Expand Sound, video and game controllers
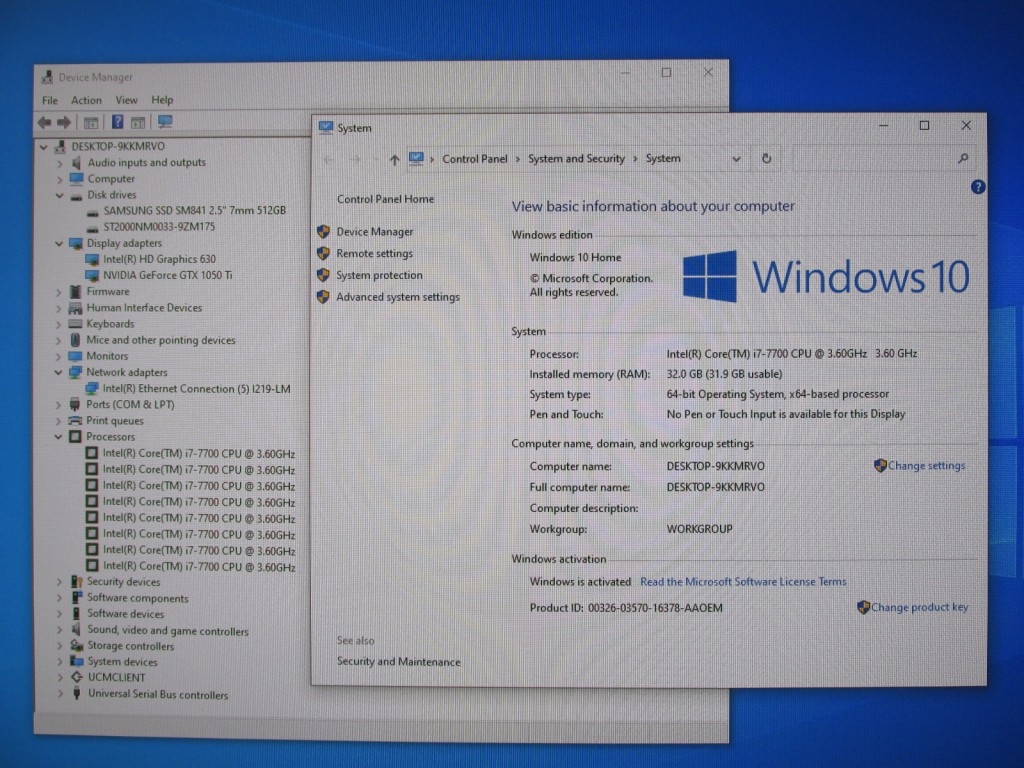Screen dimensions: 1024x768 [59, 630]
